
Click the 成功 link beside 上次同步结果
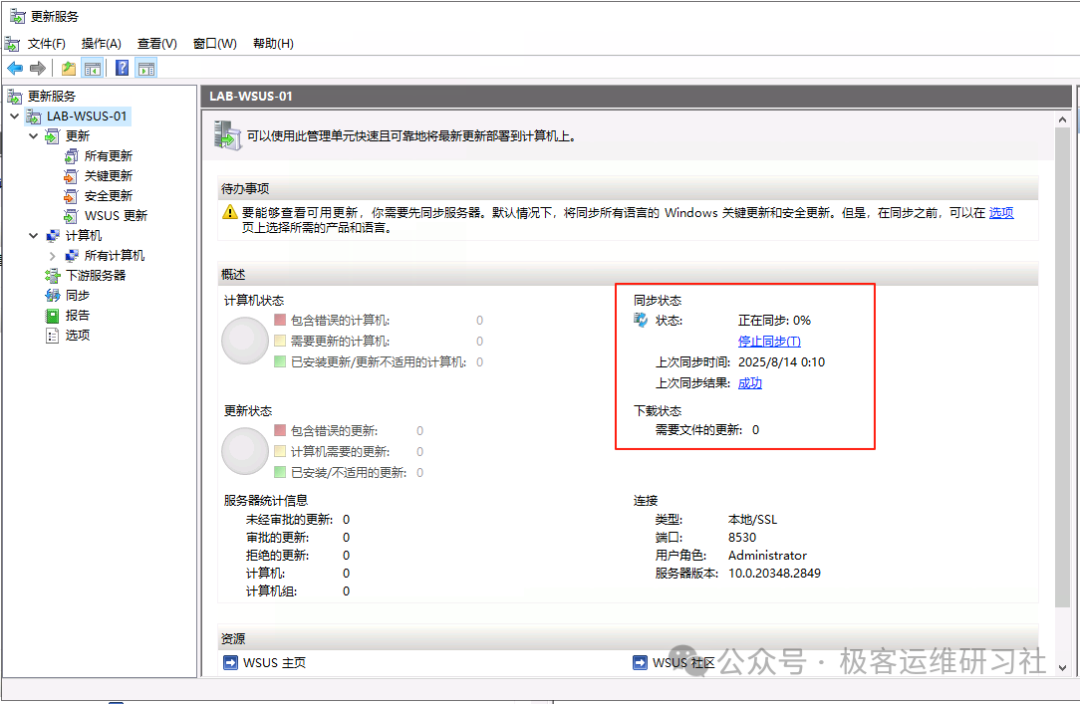coord(750,383)
